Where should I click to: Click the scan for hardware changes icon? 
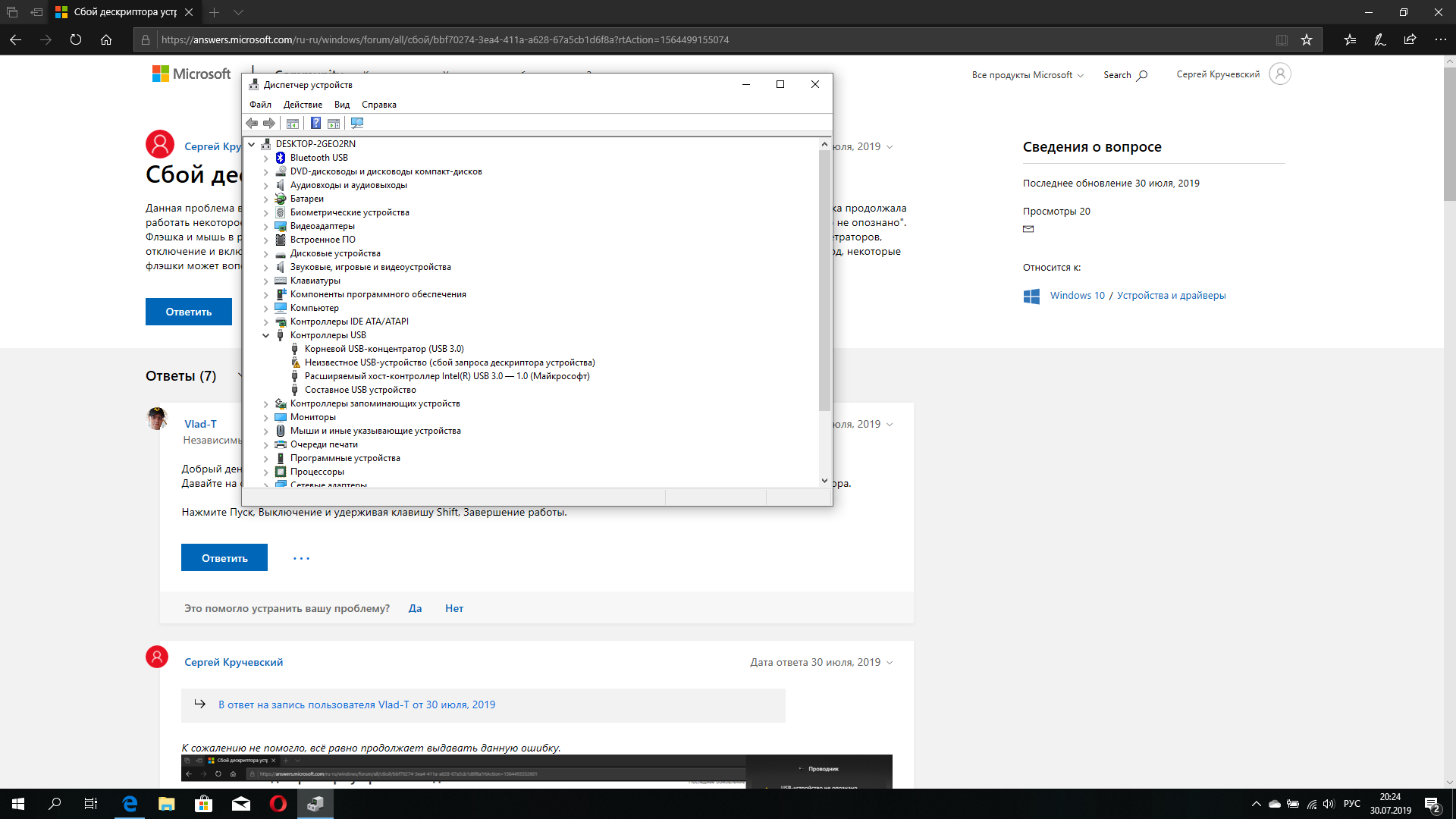click(x=357, y=123)
